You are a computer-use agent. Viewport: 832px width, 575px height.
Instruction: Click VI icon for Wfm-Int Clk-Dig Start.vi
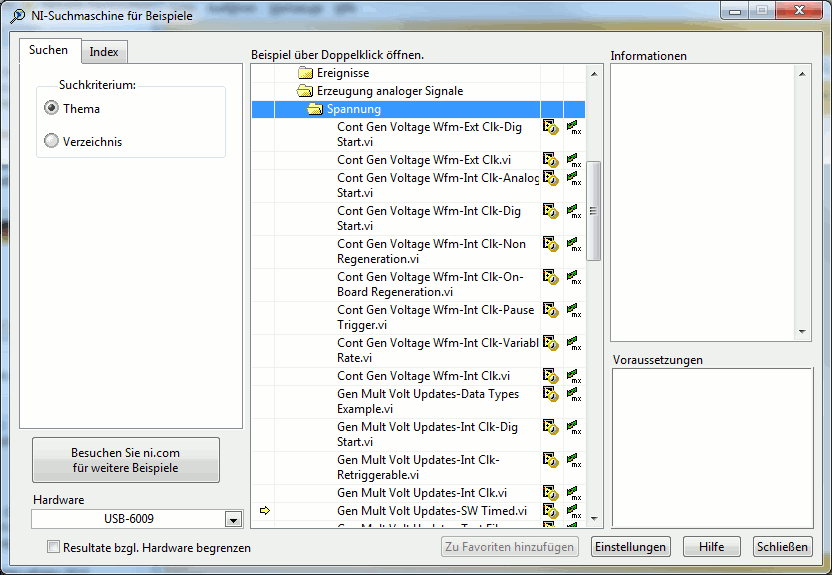550,211
